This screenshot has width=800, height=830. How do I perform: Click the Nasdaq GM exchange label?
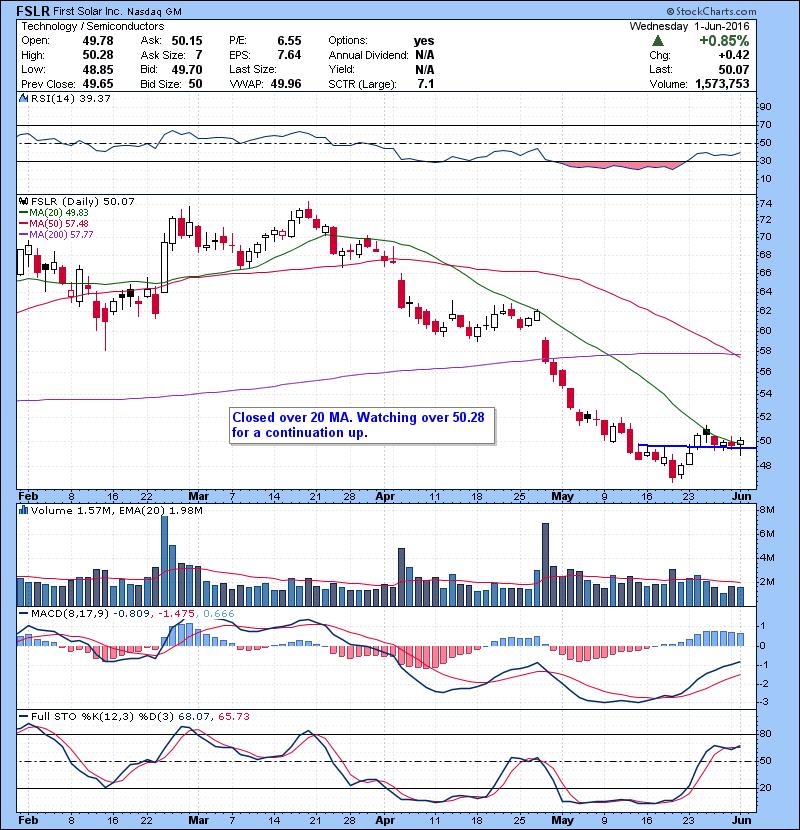click(155, 12)
